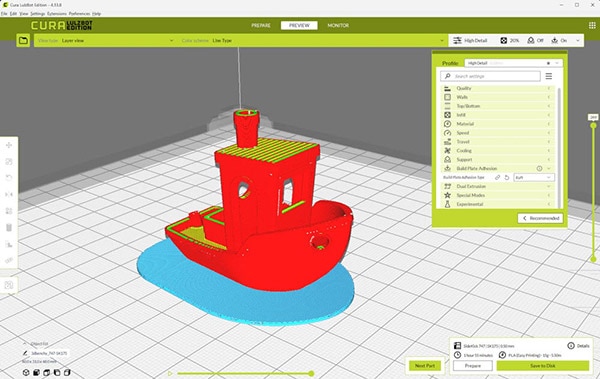Viewport: 600px width, 379px height.
Task: Open file with the folder icon
Action: click(x=23, y=40)
